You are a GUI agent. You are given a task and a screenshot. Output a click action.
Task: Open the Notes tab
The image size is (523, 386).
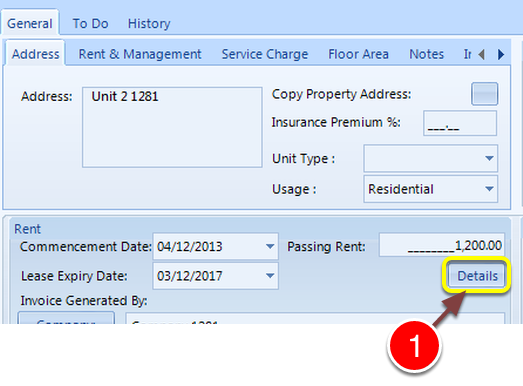coord(427,54)
